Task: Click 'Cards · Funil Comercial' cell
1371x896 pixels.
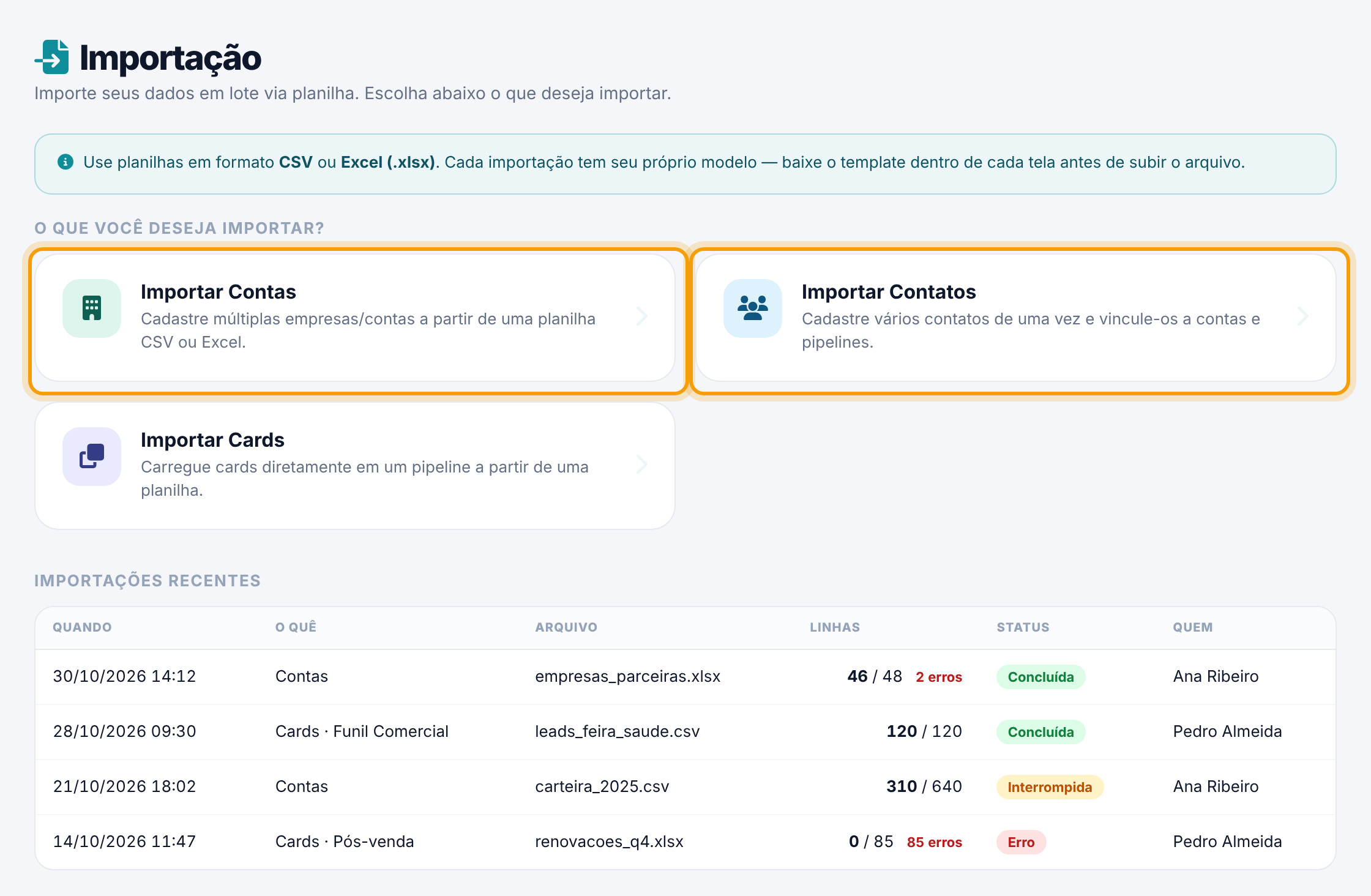Action: pos(362,731)
